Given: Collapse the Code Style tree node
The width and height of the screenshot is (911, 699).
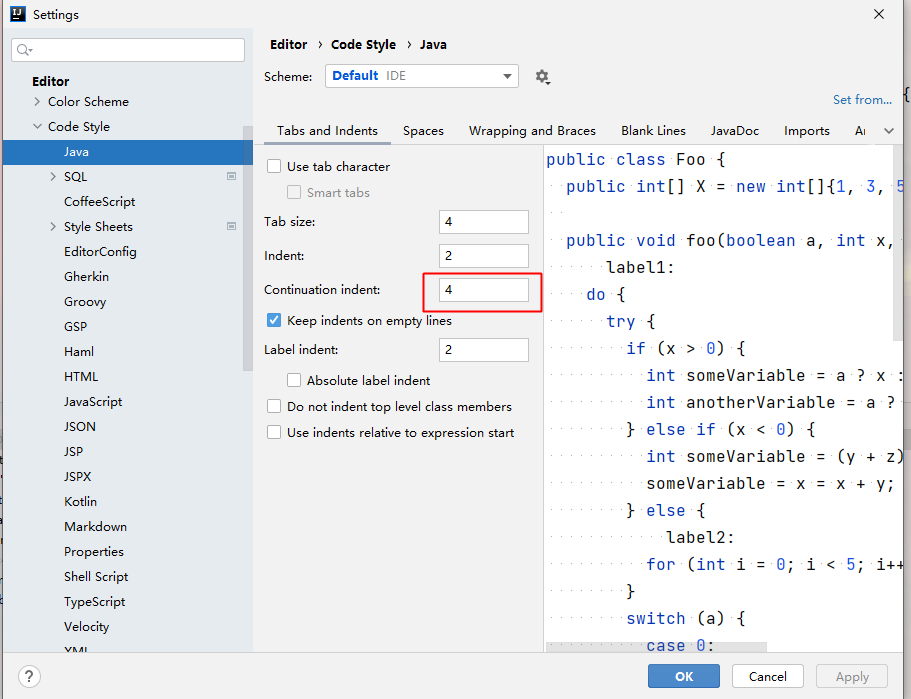Looking at the screenshot, I should point(37,126).
